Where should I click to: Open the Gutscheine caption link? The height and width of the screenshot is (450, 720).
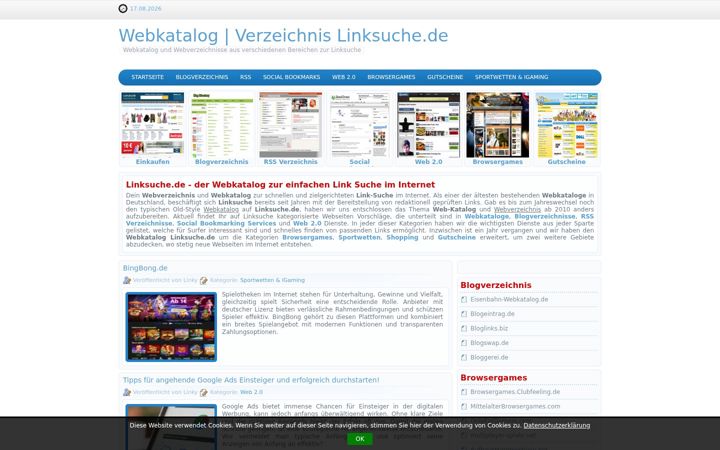(566, 162)
